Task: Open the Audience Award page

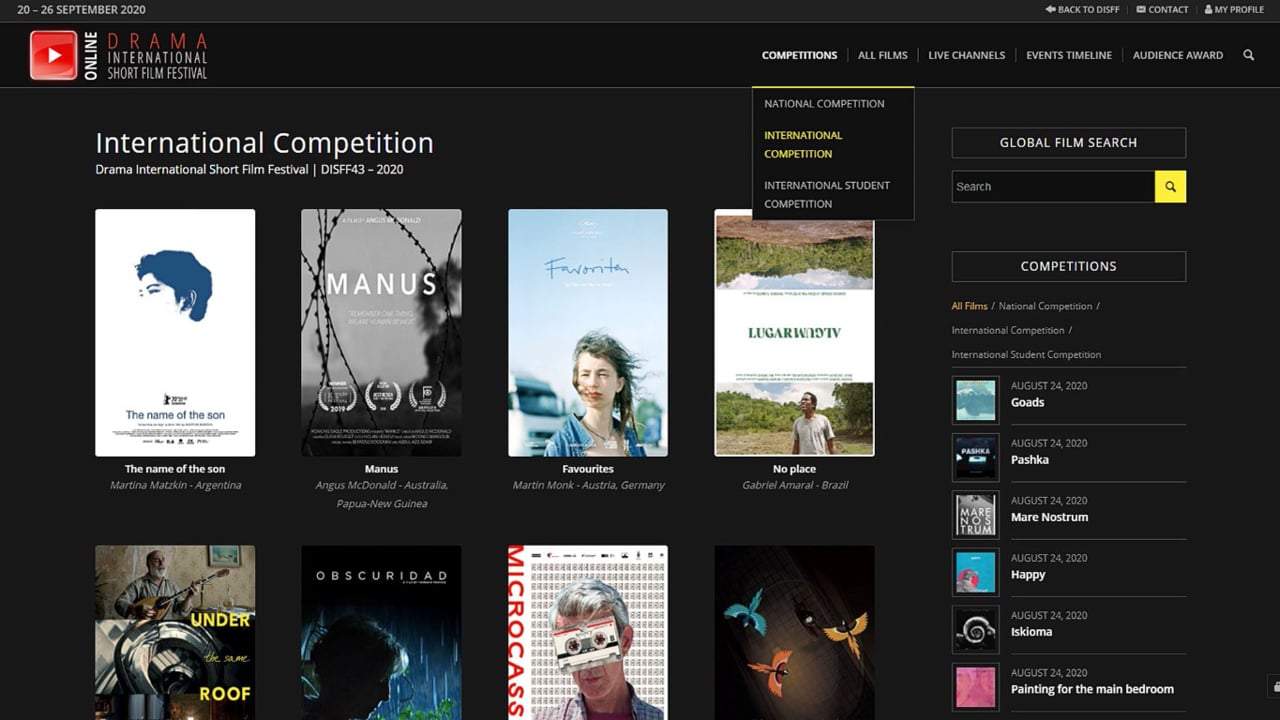Action: click(x=1177, y=55)
